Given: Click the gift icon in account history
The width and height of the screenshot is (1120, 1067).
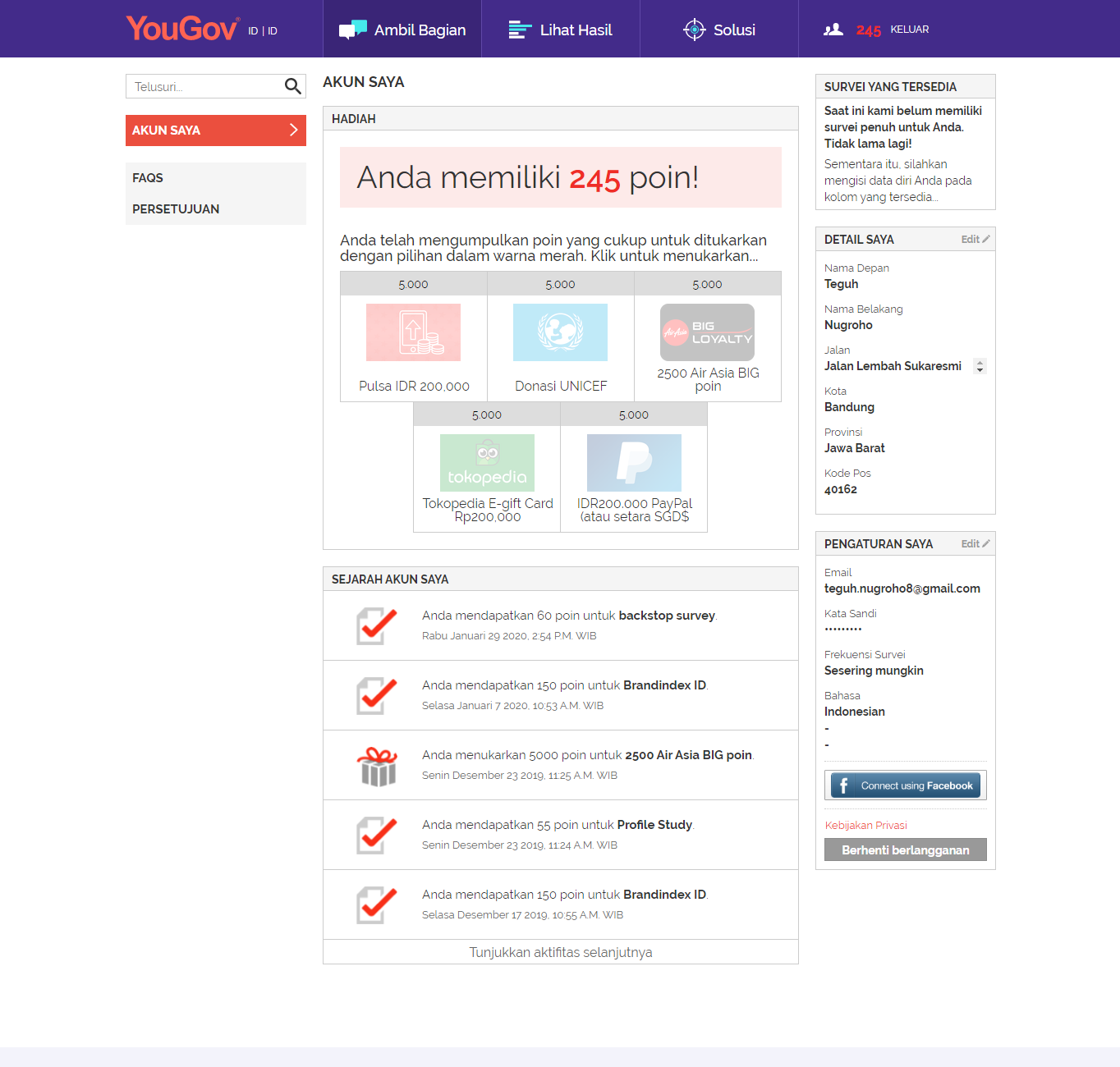Looking at the screenshot, I should click(377, 766).
